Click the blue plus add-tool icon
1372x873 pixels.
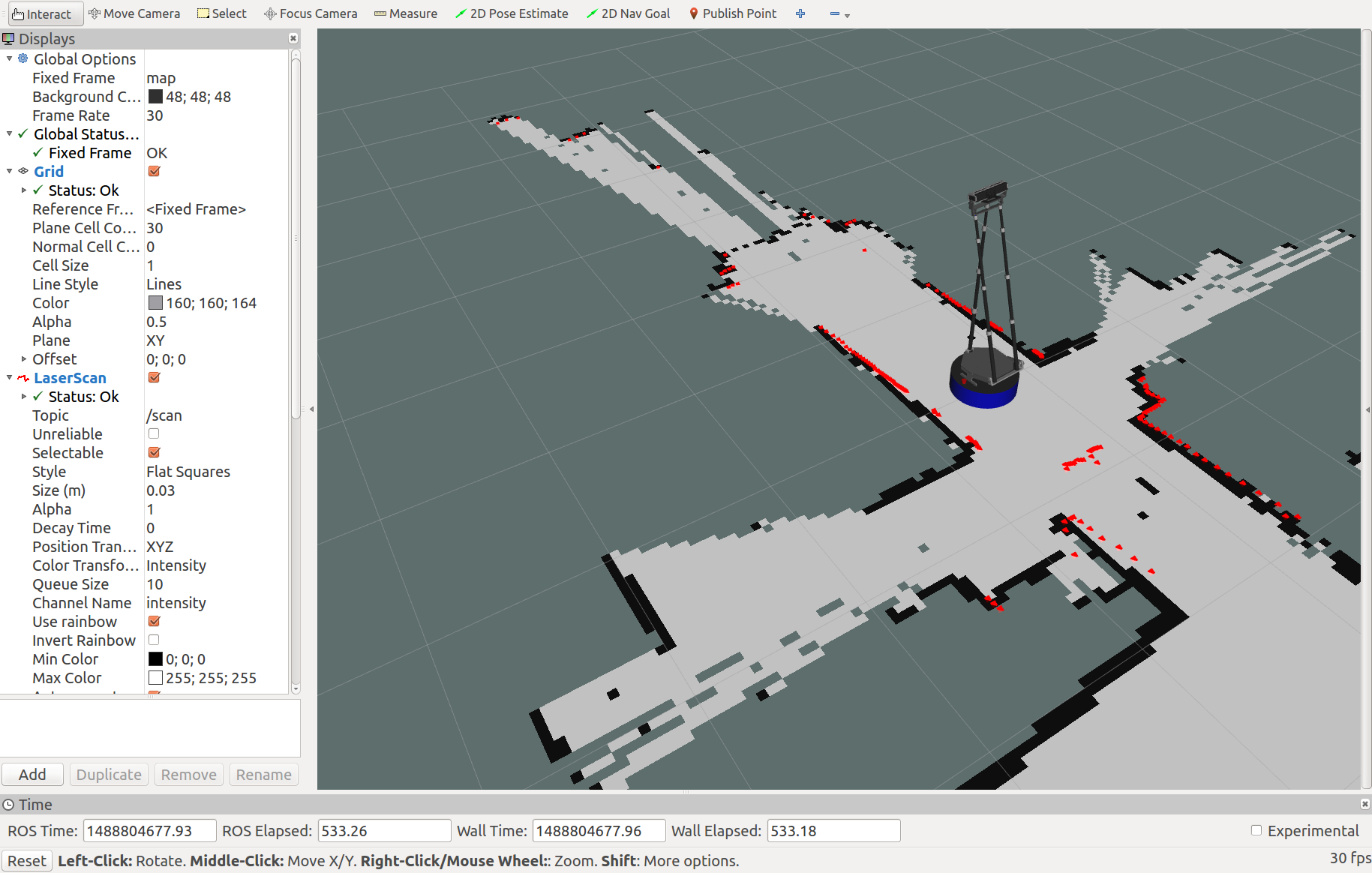[800, 13]
